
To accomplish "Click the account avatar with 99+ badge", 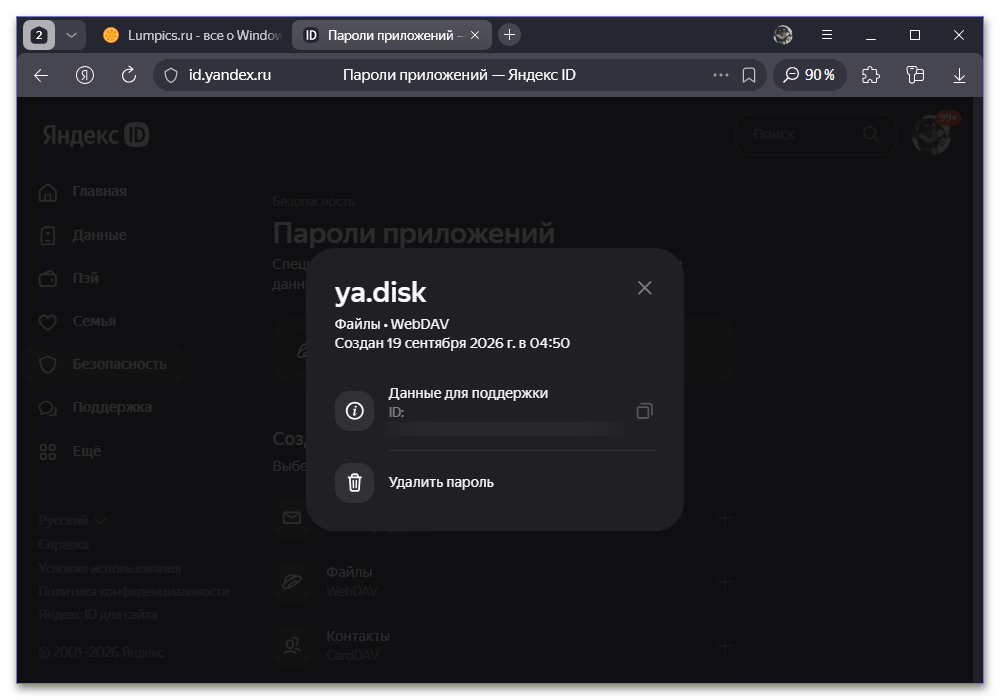I will point(932,135).
